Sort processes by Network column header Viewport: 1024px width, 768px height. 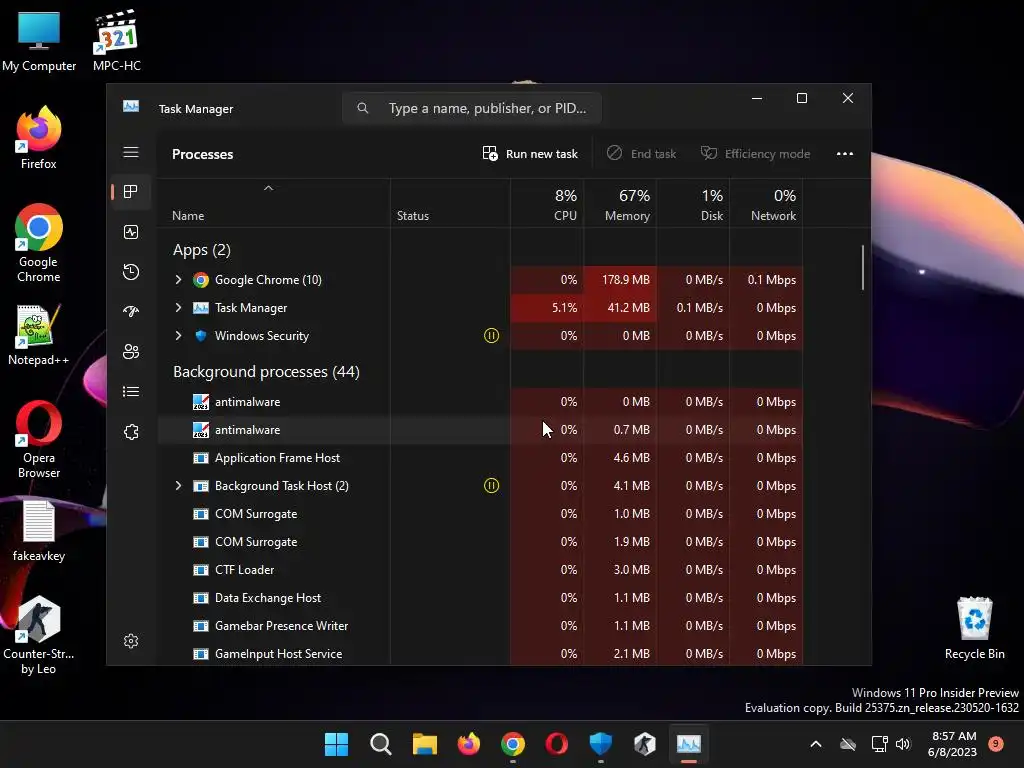click(x=767, y=205)
